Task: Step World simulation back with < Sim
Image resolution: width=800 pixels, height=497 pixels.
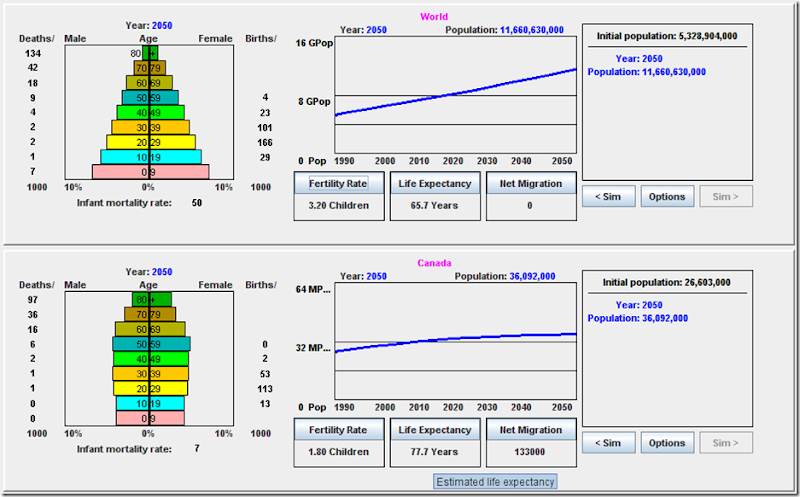Action: (x=609, y=196)
